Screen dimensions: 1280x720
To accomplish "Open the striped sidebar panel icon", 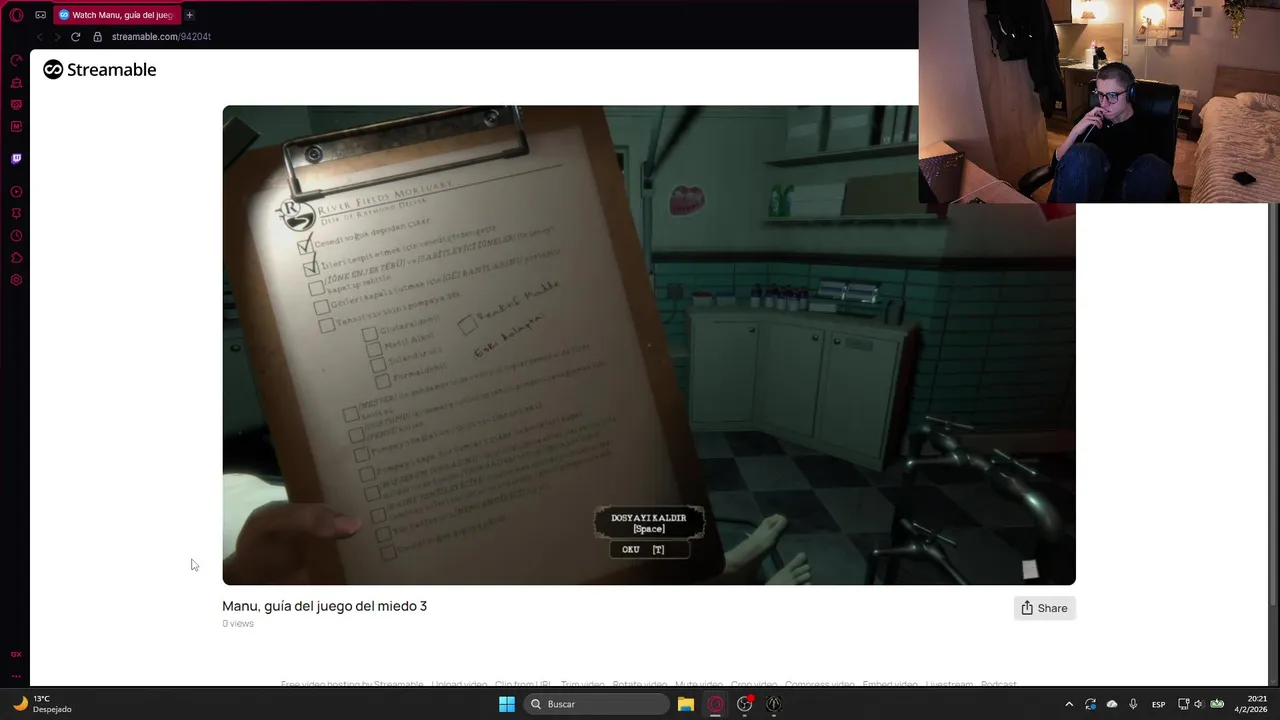I will 16,105.
